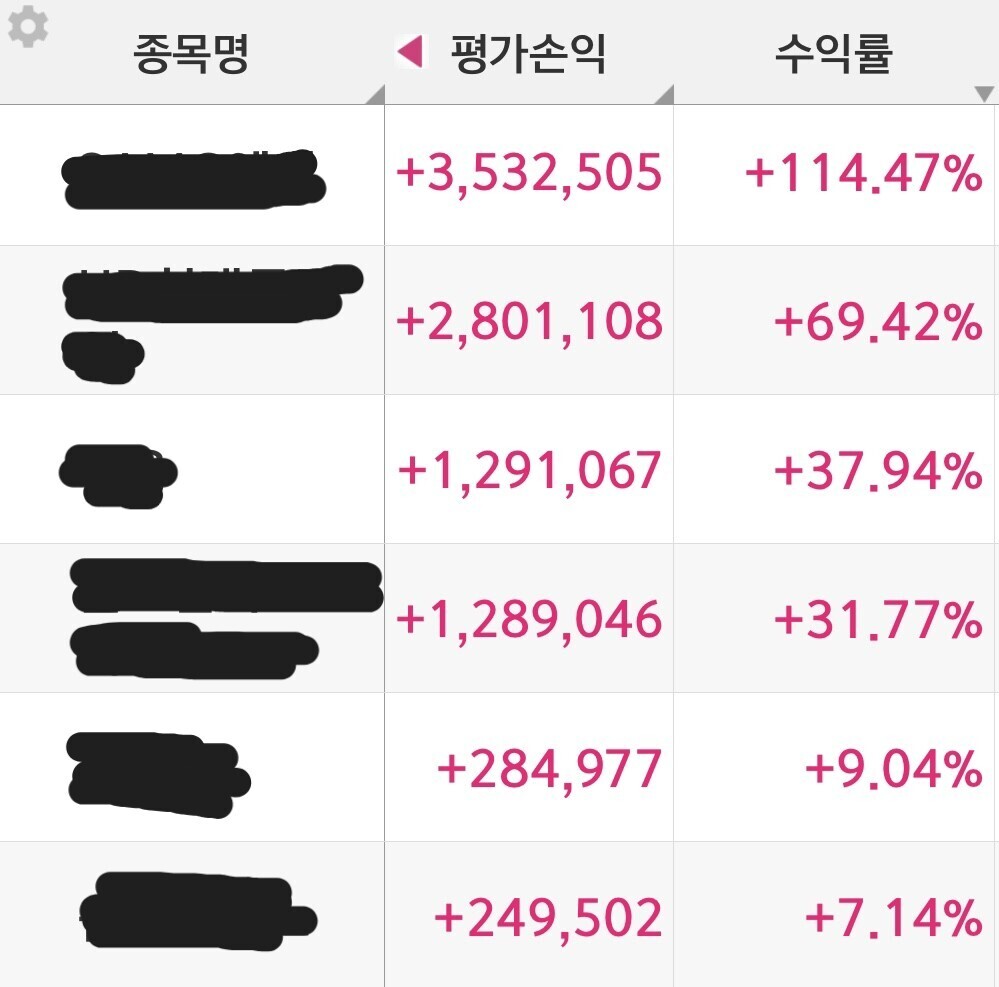The image size is (999, 987).
Task: Select the +31.77% return cell
Action: [835, 618]
